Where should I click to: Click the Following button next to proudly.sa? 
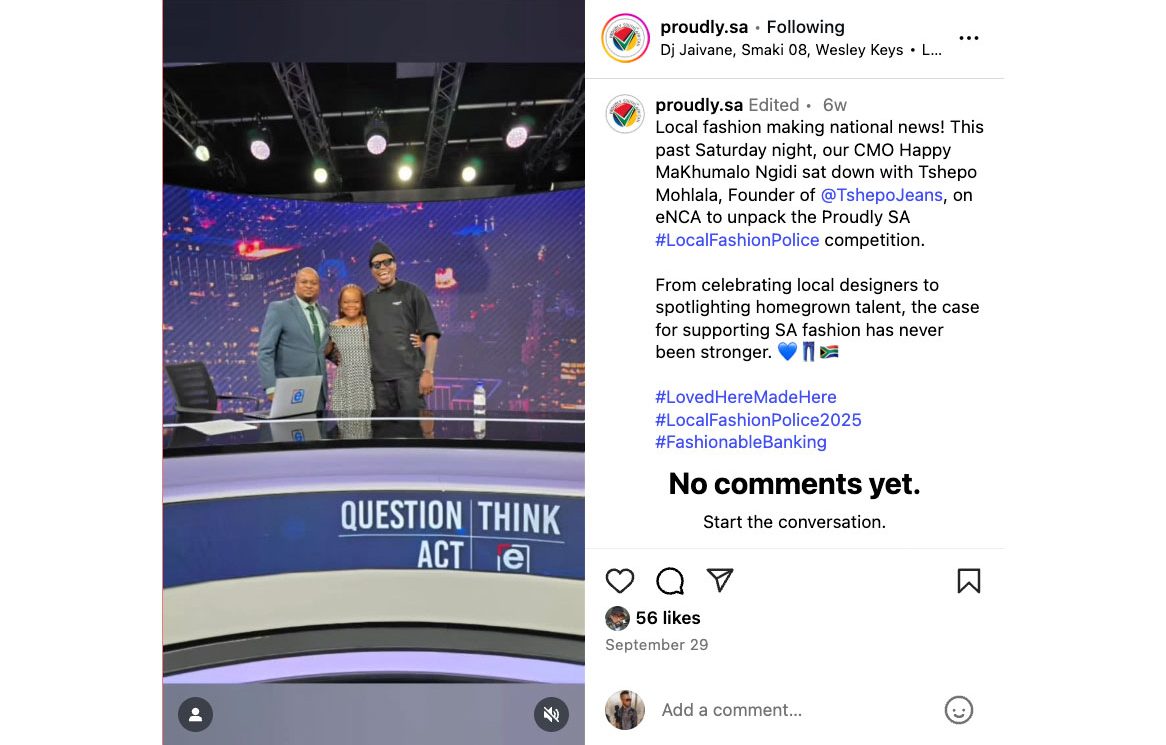pyautogui.click(x=805, y=28)
